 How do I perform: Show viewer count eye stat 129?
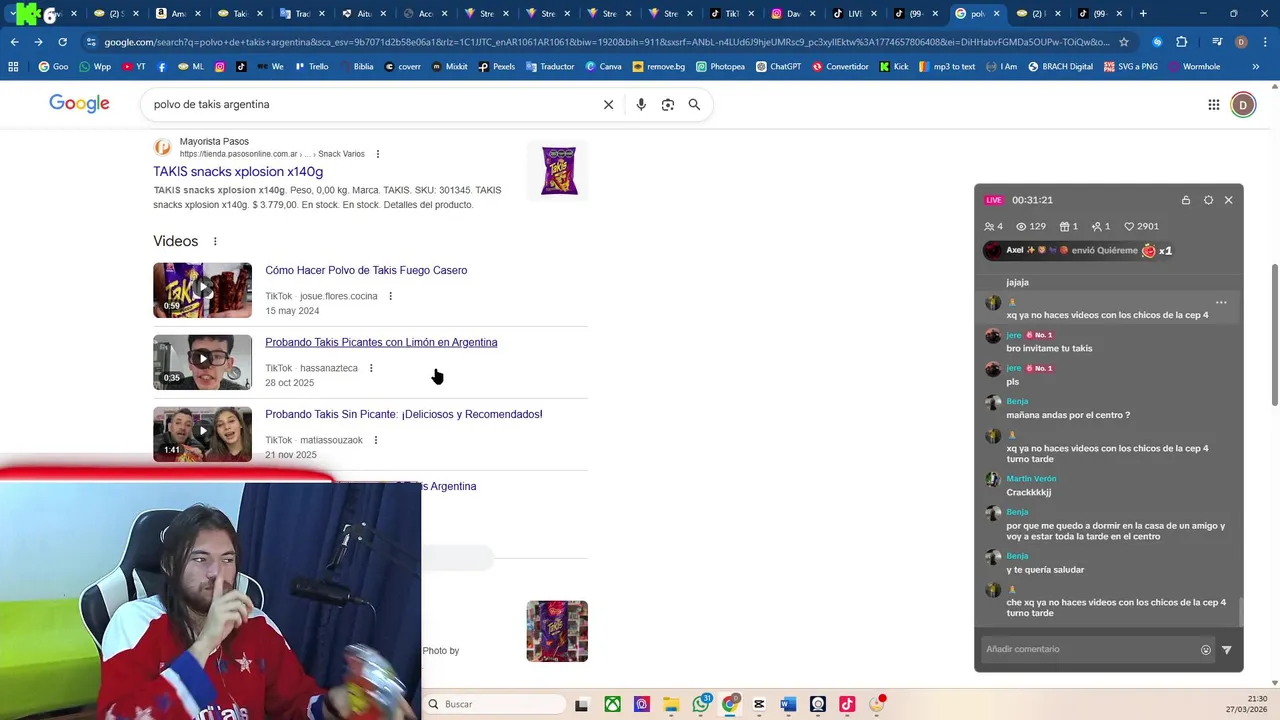point(1030,227)
